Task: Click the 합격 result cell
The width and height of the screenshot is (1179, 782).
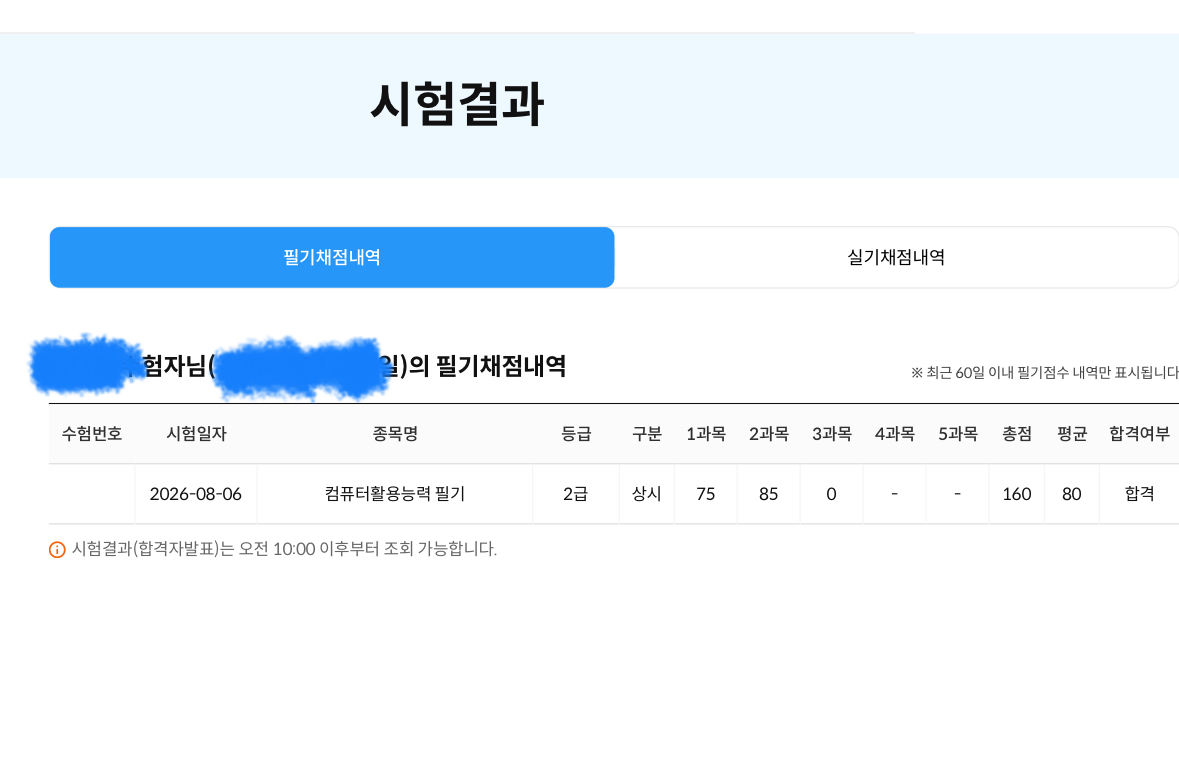Action: click(x=1139, y=494)
